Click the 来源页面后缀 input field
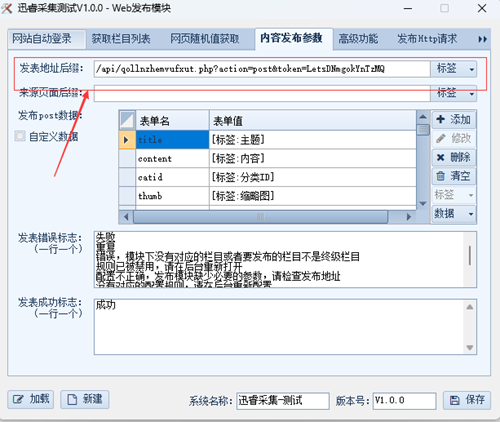500x422 pixels. (262, 94)
